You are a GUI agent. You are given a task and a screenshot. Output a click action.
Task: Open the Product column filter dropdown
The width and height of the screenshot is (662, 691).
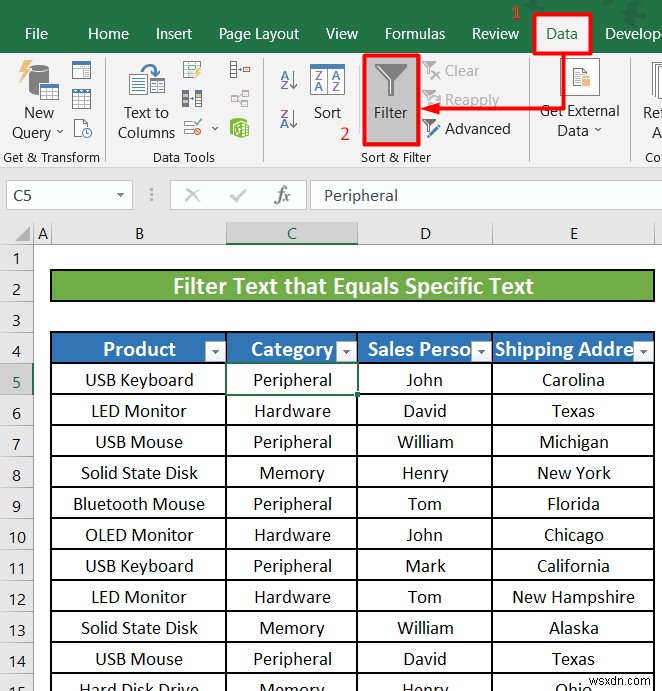pos(215,351)
